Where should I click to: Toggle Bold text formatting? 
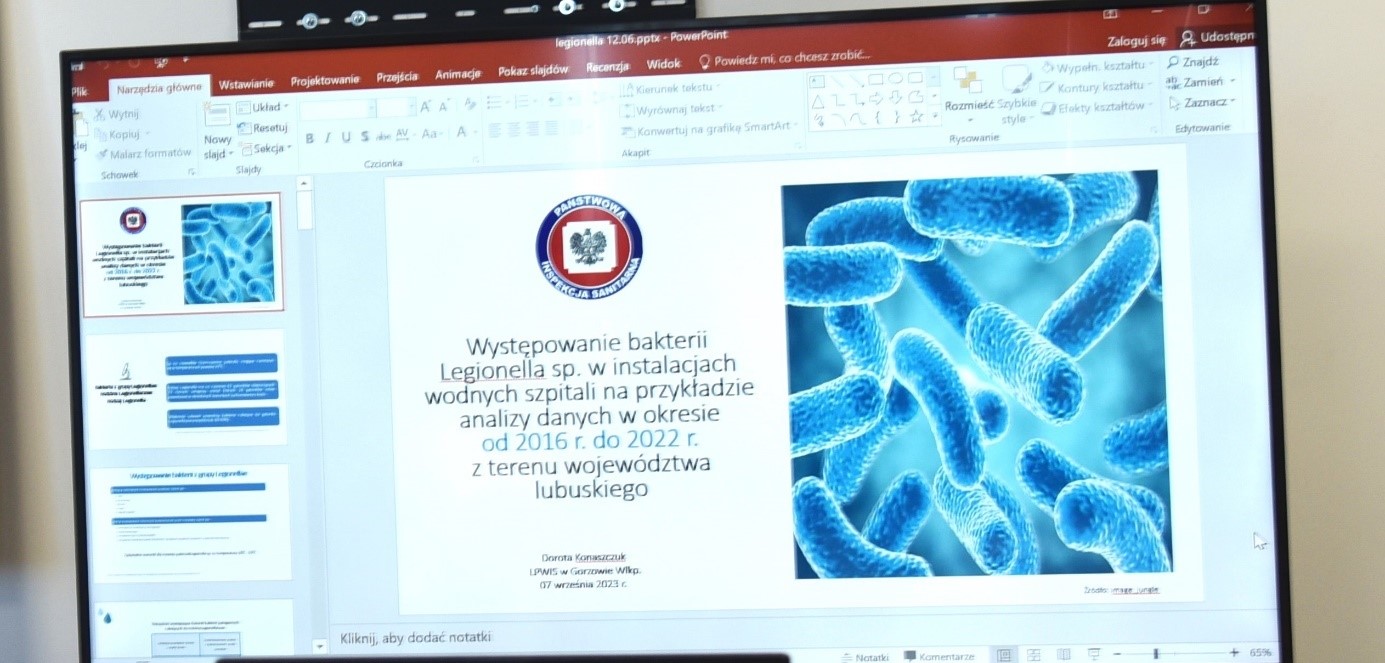(x=309, y=138)
